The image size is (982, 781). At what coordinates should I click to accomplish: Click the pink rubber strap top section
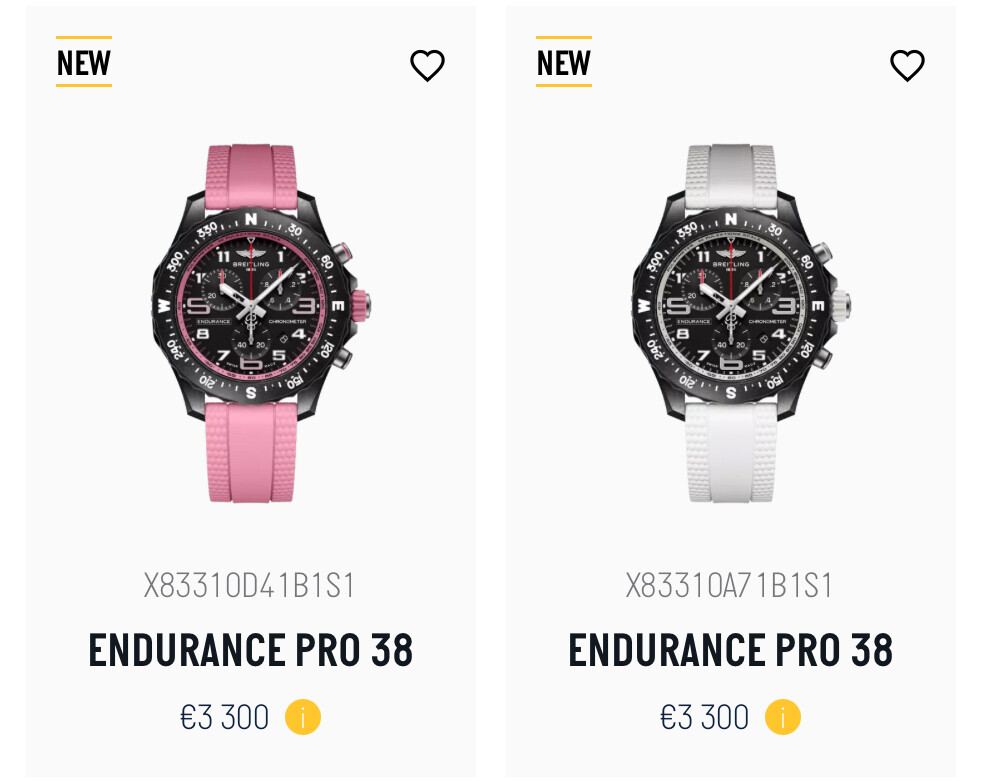click(252, 177)
